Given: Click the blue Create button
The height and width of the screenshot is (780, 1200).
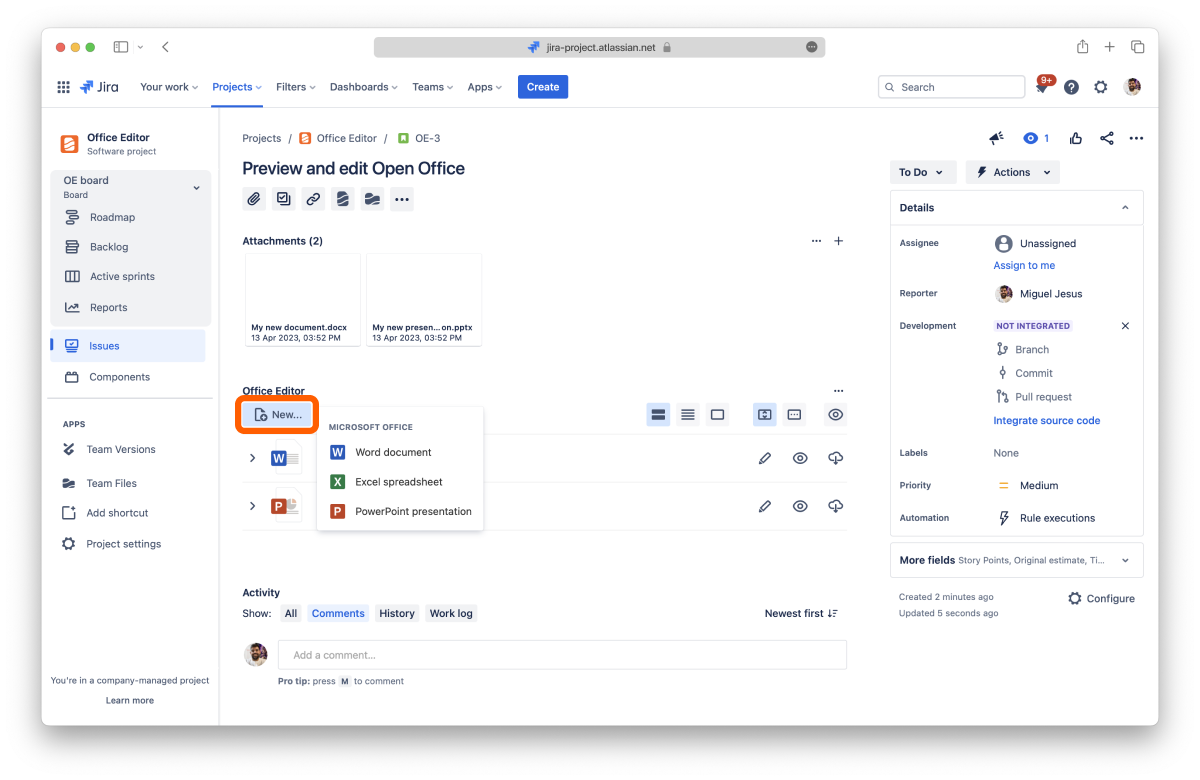Looking at the screenshot, I should point(543,87).
